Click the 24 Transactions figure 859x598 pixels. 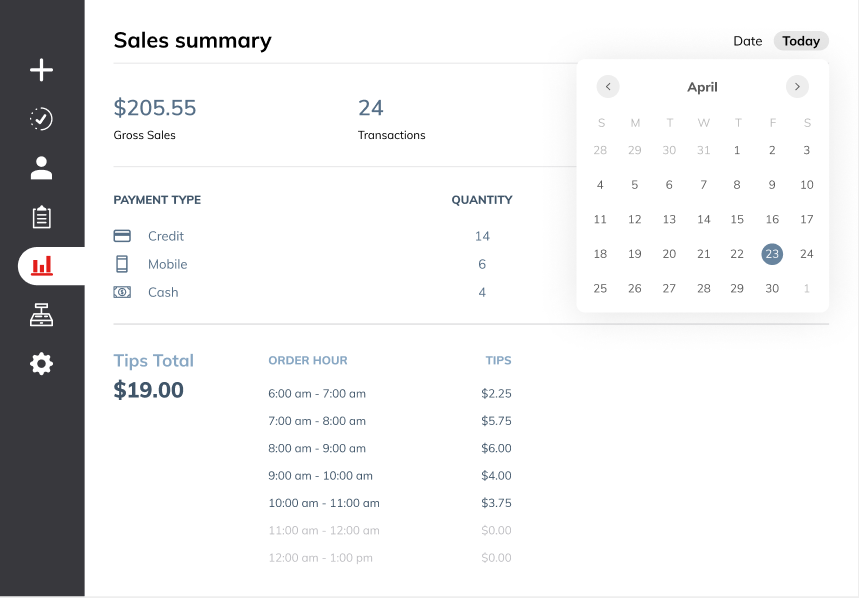click(x=371, y=108)
